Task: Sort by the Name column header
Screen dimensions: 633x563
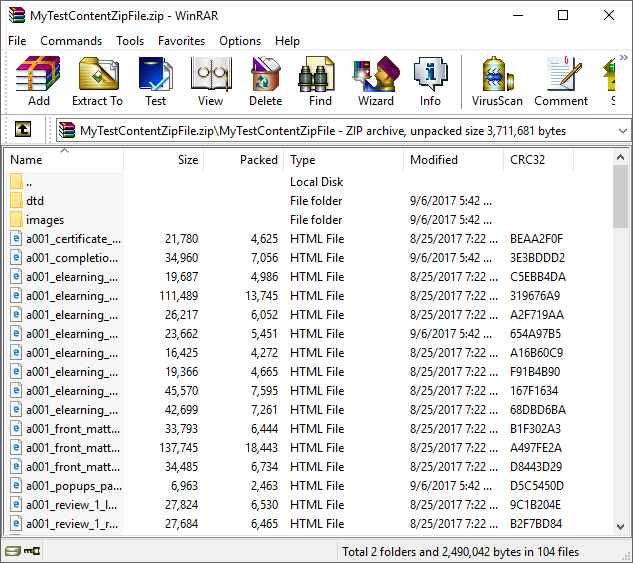Action: [65, 160]
